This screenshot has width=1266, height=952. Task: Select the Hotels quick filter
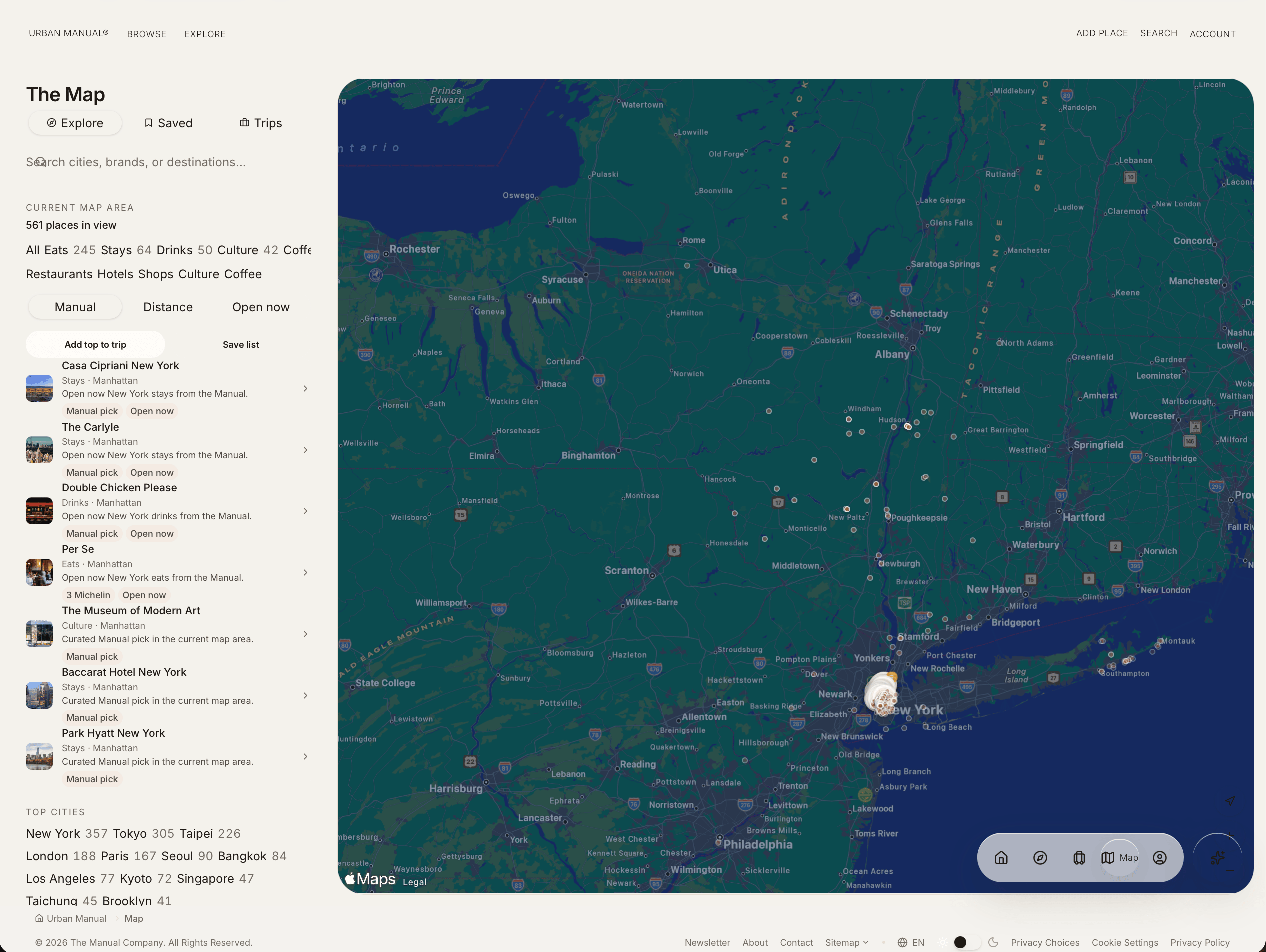click(x=115, y=274)
